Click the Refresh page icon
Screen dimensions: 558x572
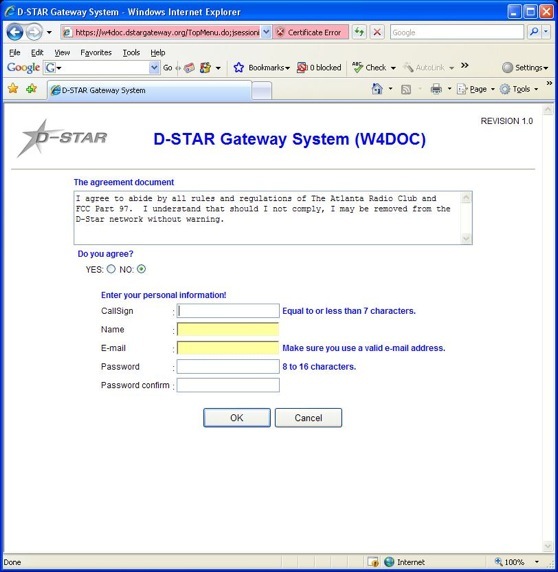(x=359, y=32)
